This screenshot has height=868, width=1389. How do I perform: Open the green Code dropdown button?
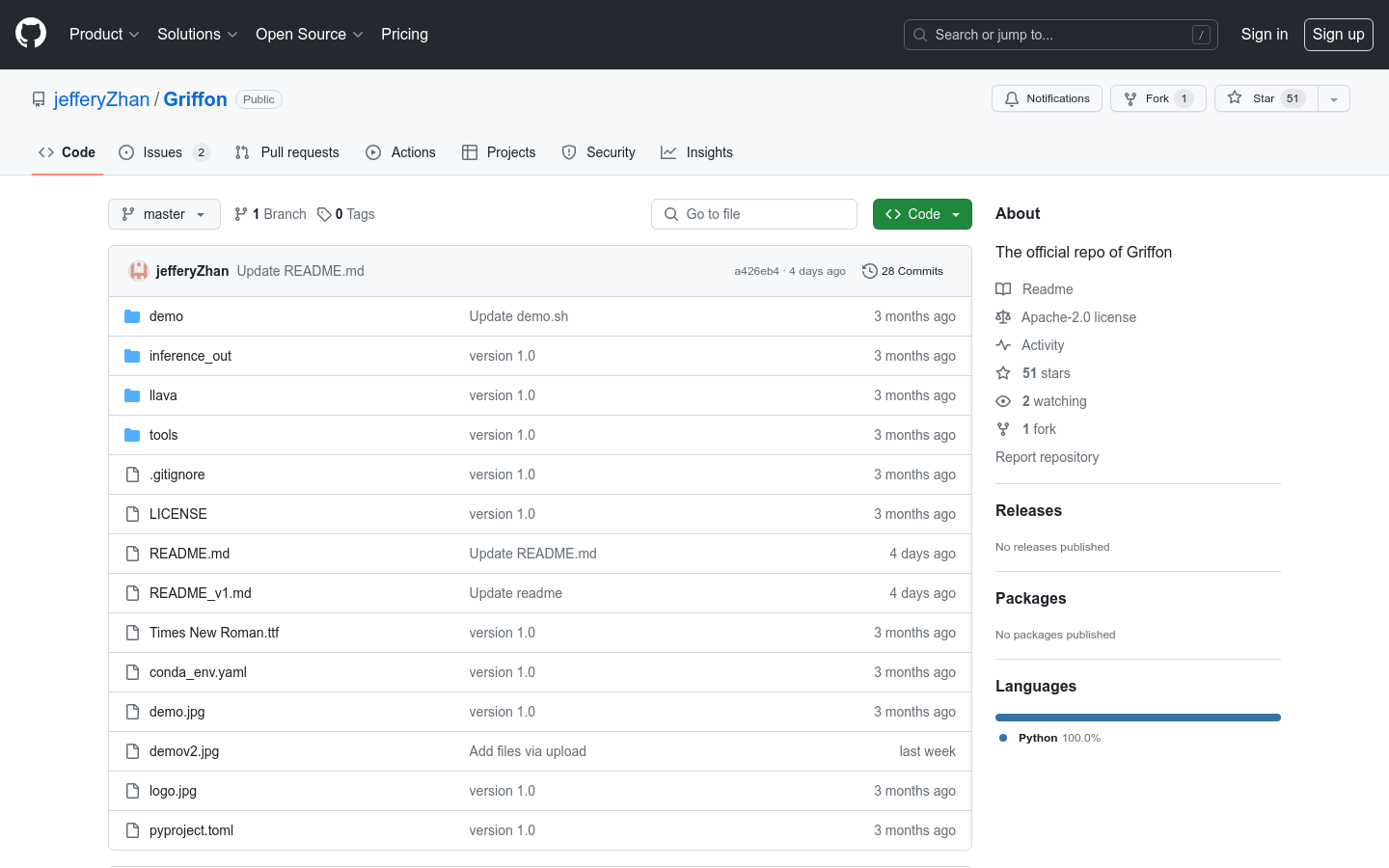click(922, 214)
